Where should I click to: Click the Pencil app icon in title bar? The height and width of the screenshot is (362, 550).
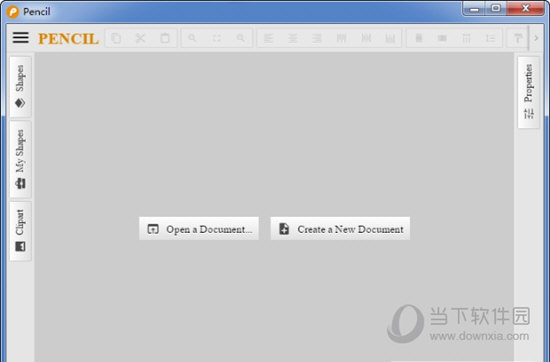(13, 12)
